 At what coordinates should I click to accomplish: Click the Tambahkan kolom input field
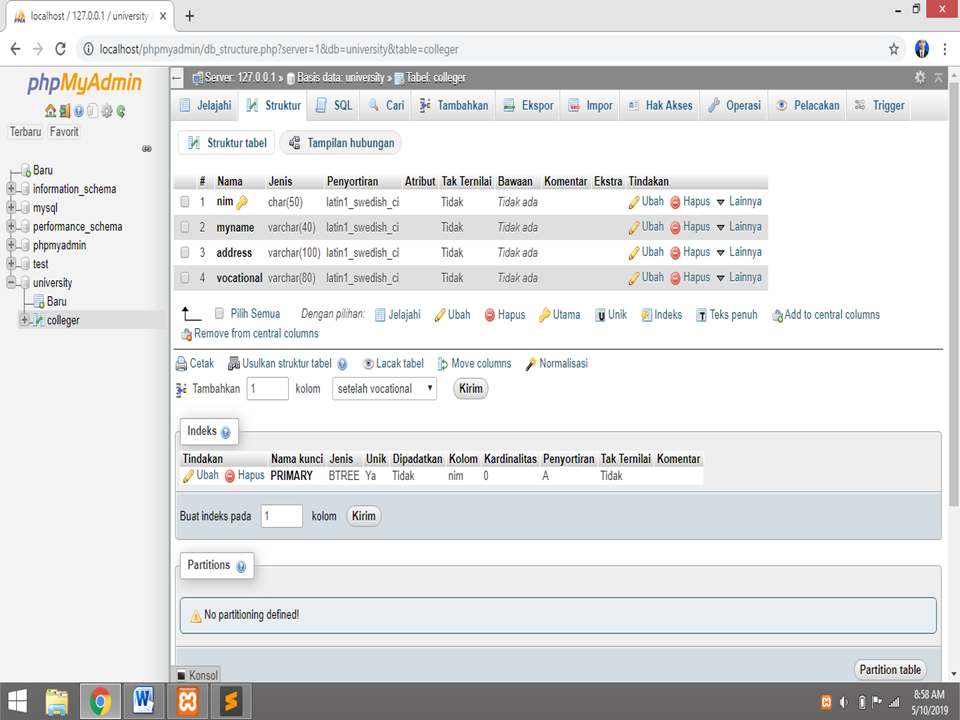(267, 388)
